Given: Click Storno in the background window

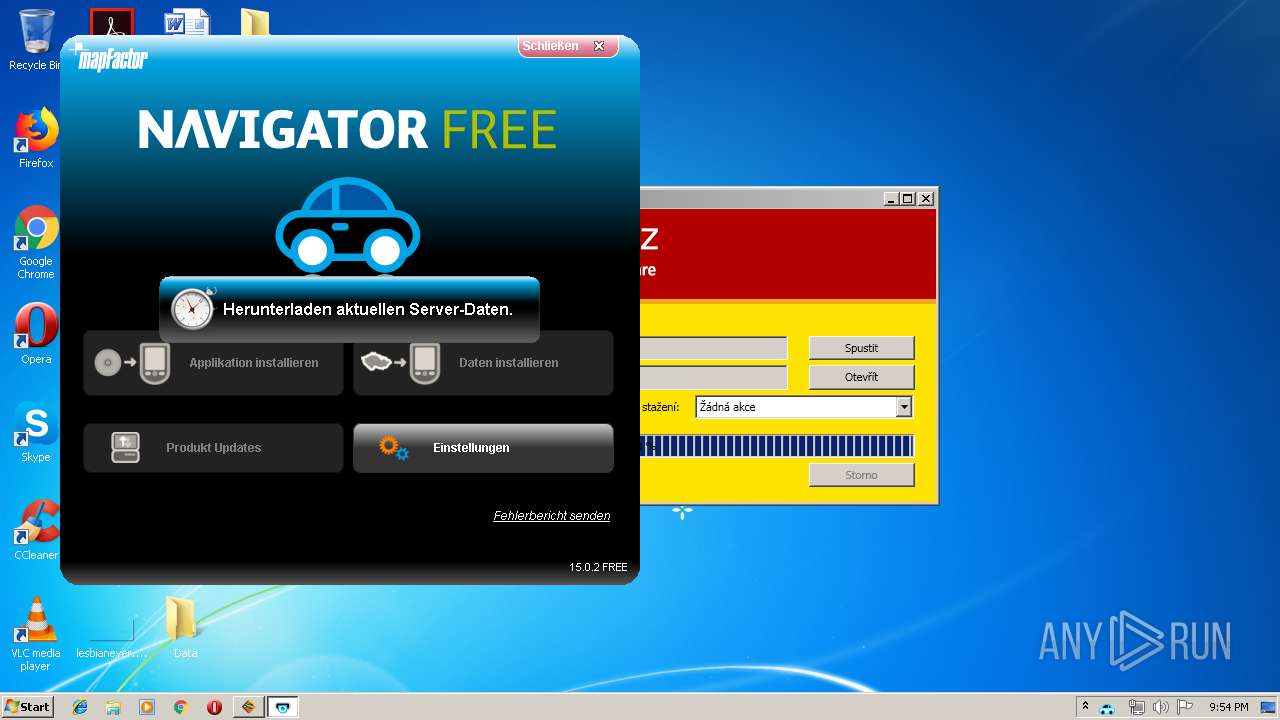Looking at the screenshot, I should pyautogui.click(x=861, y=475).
